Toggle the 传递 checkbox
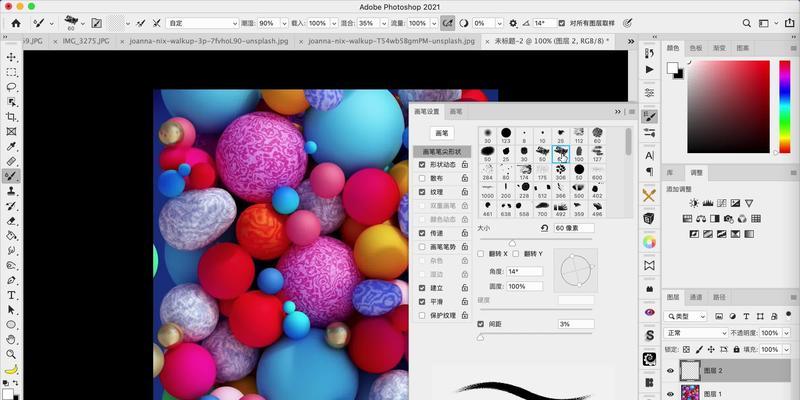 coord(422,233)
